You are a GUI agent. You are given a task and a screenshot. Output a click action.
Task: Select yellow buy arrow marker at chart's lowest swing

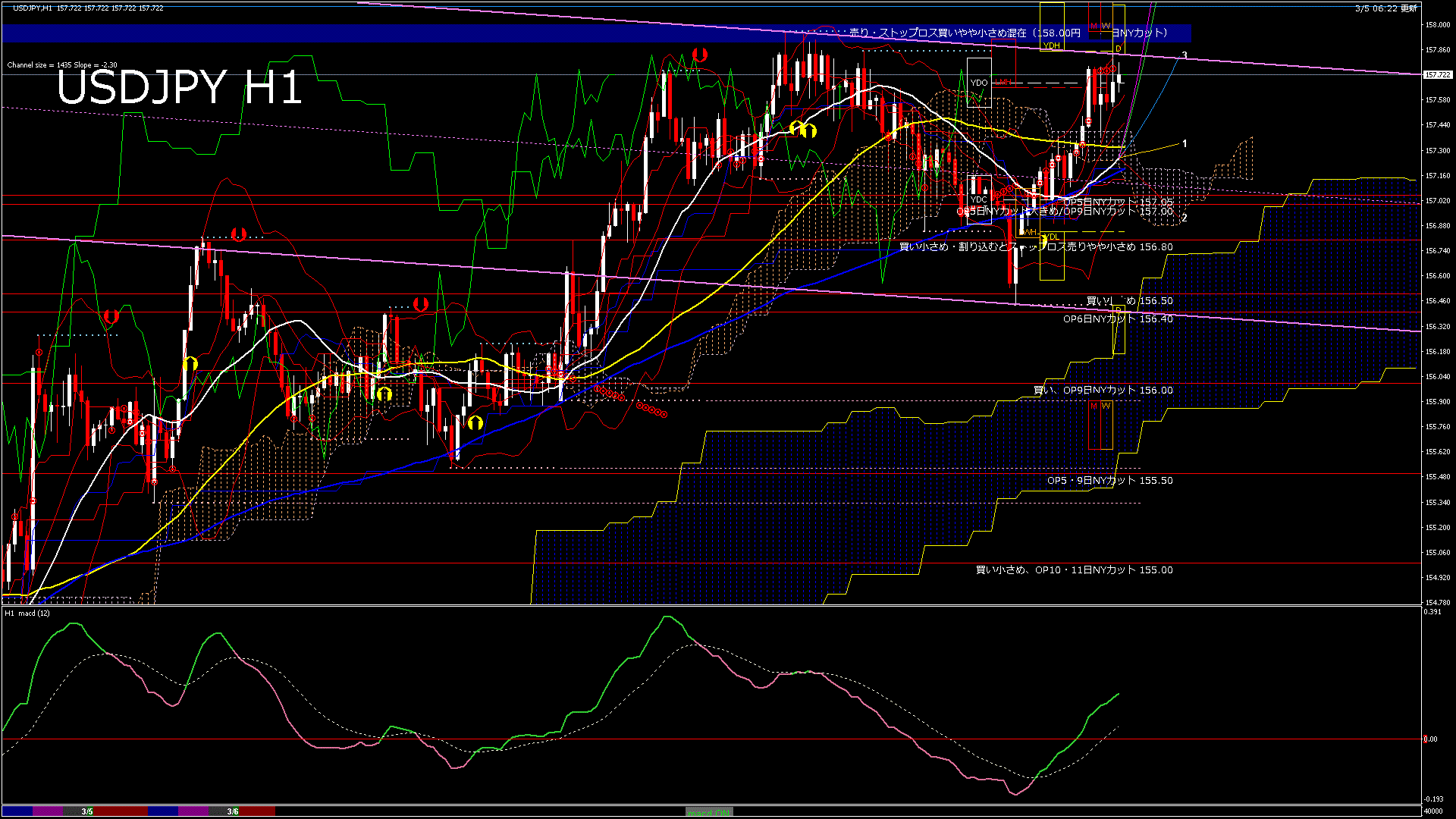click(x=475, y=422)
